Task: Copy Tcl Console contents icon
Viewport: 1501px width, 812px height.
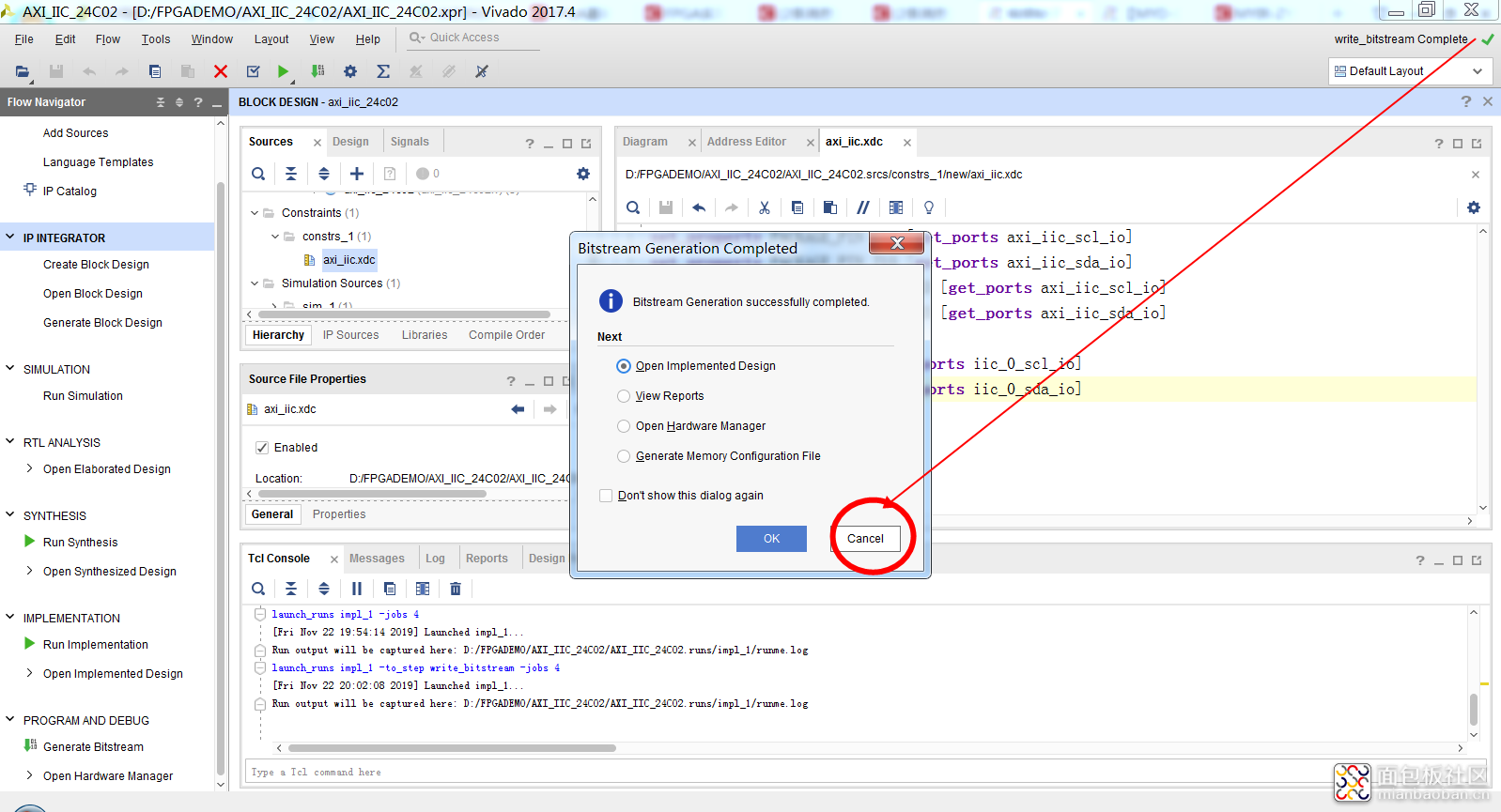Action: pos(390,589)
